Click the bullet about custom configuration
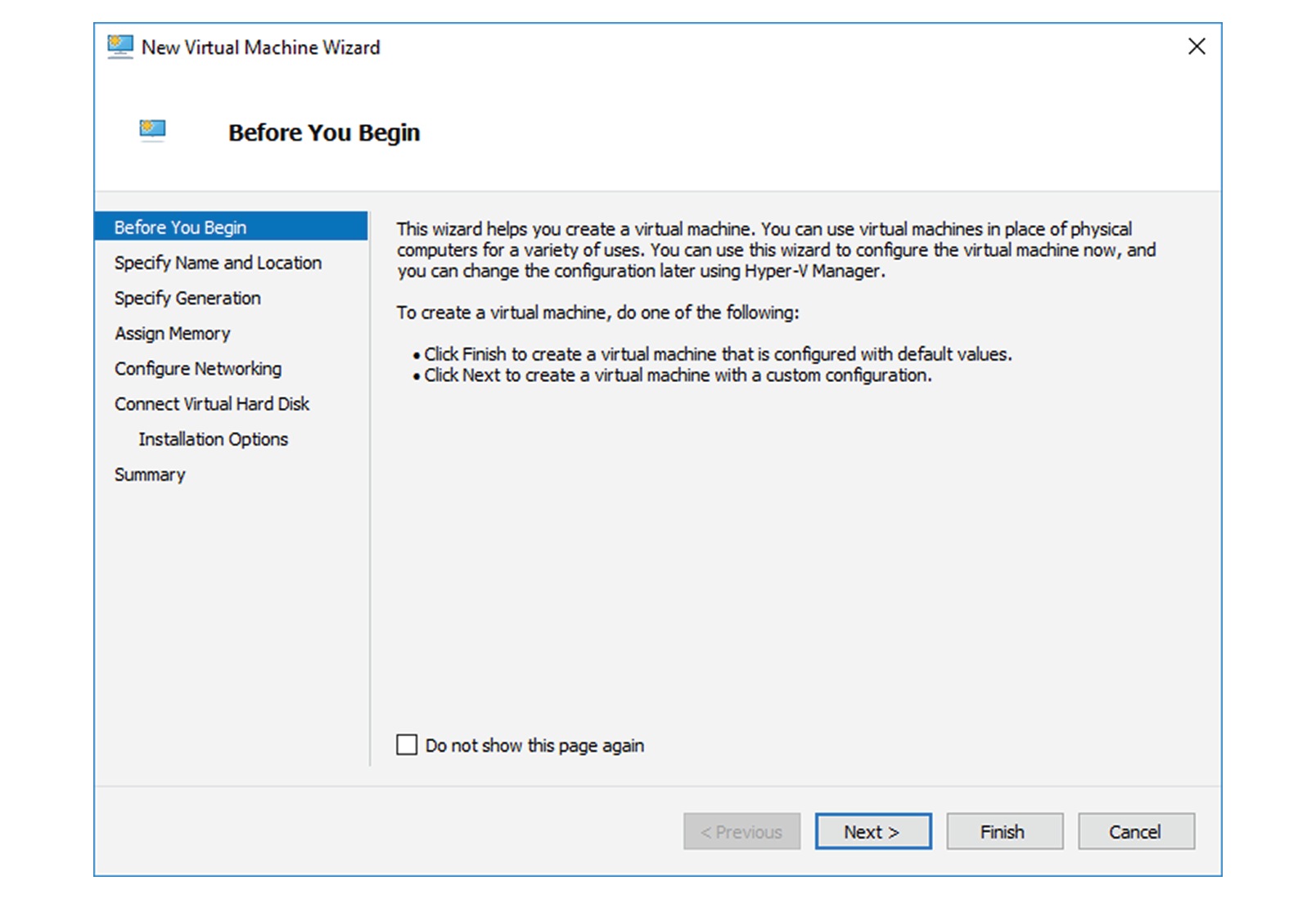Image resolution: width=1316 pixels, height=899 pixels. [678, 375]
